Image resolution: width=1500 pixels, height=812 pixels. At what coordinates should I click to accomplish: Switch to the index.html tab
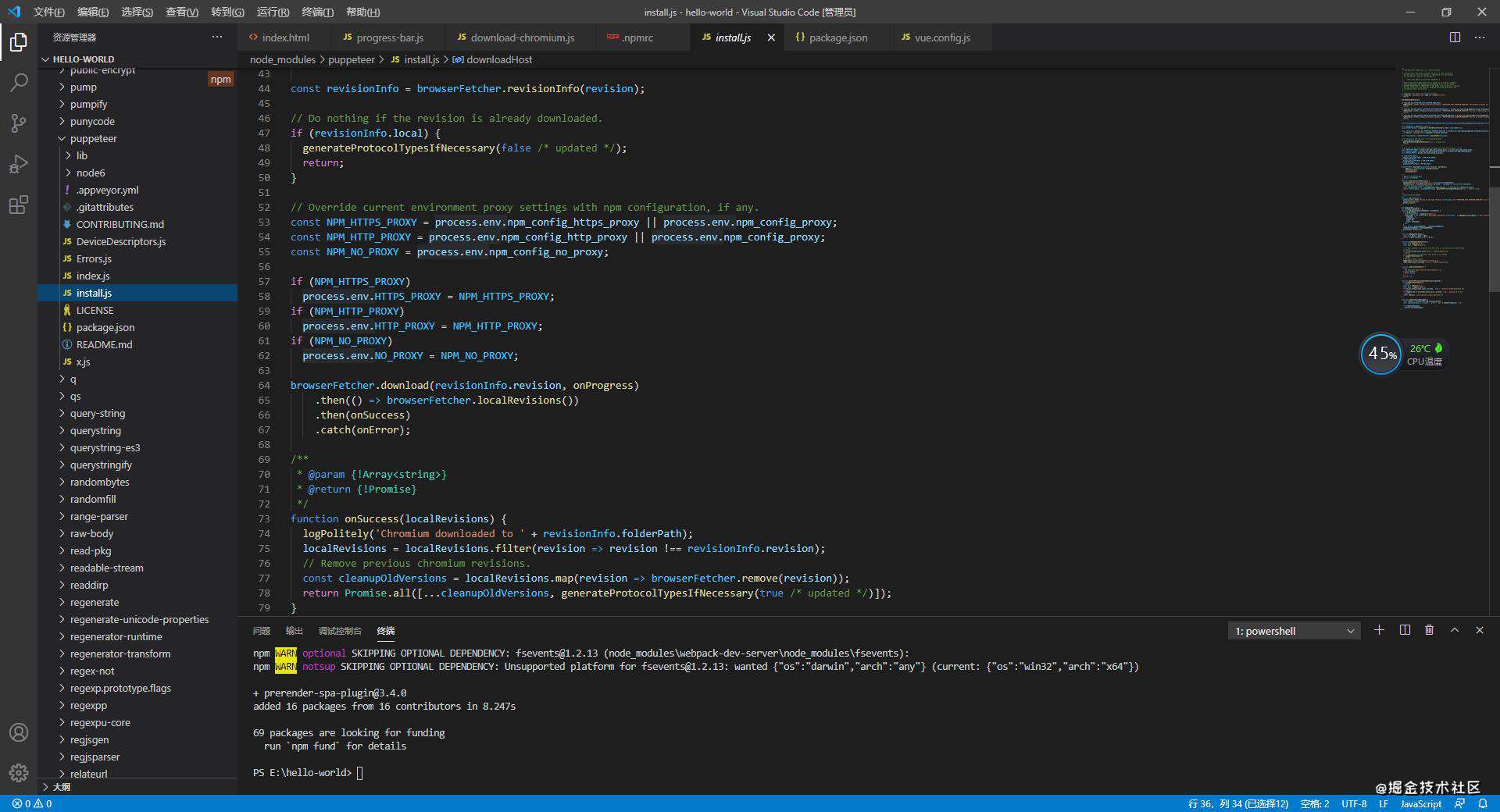pyautogui.click(x=285, y=37)
